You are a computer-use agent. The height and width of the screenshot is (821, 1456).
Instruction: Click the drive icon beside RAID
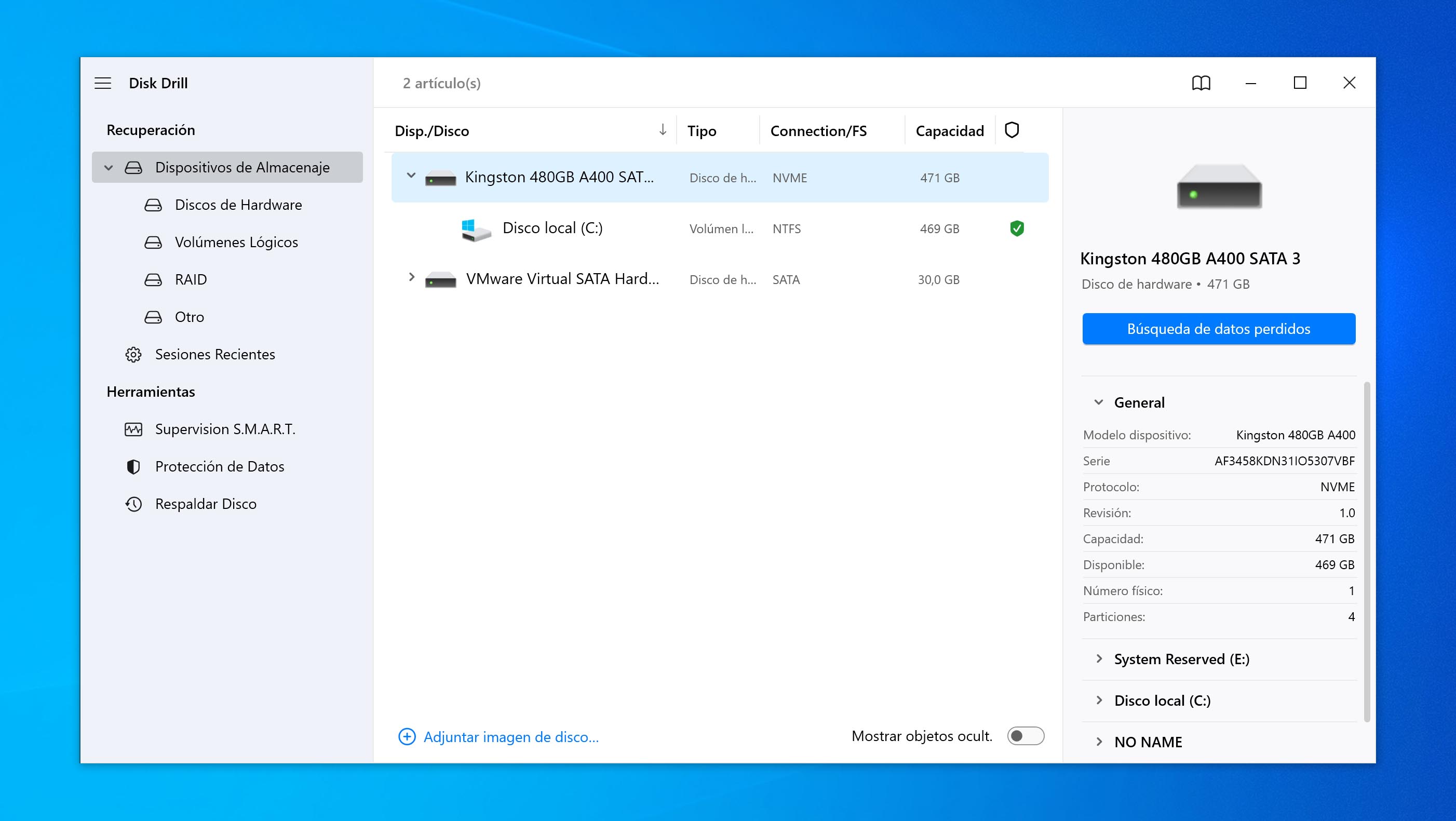[153, 279]
